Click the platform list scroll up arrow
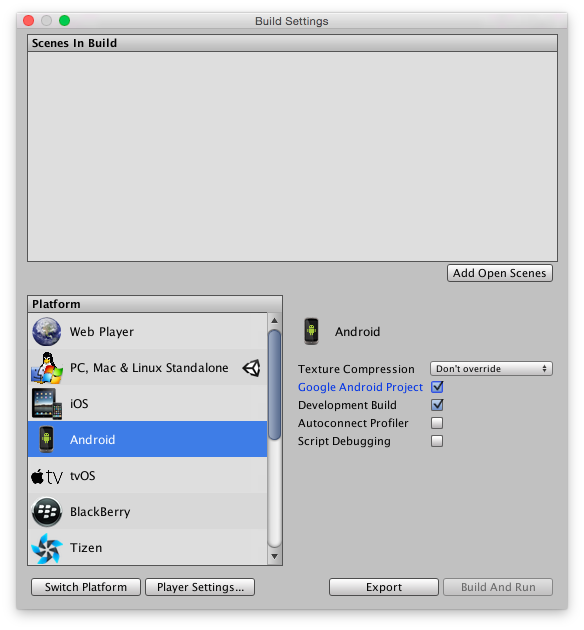 (274, 321)
